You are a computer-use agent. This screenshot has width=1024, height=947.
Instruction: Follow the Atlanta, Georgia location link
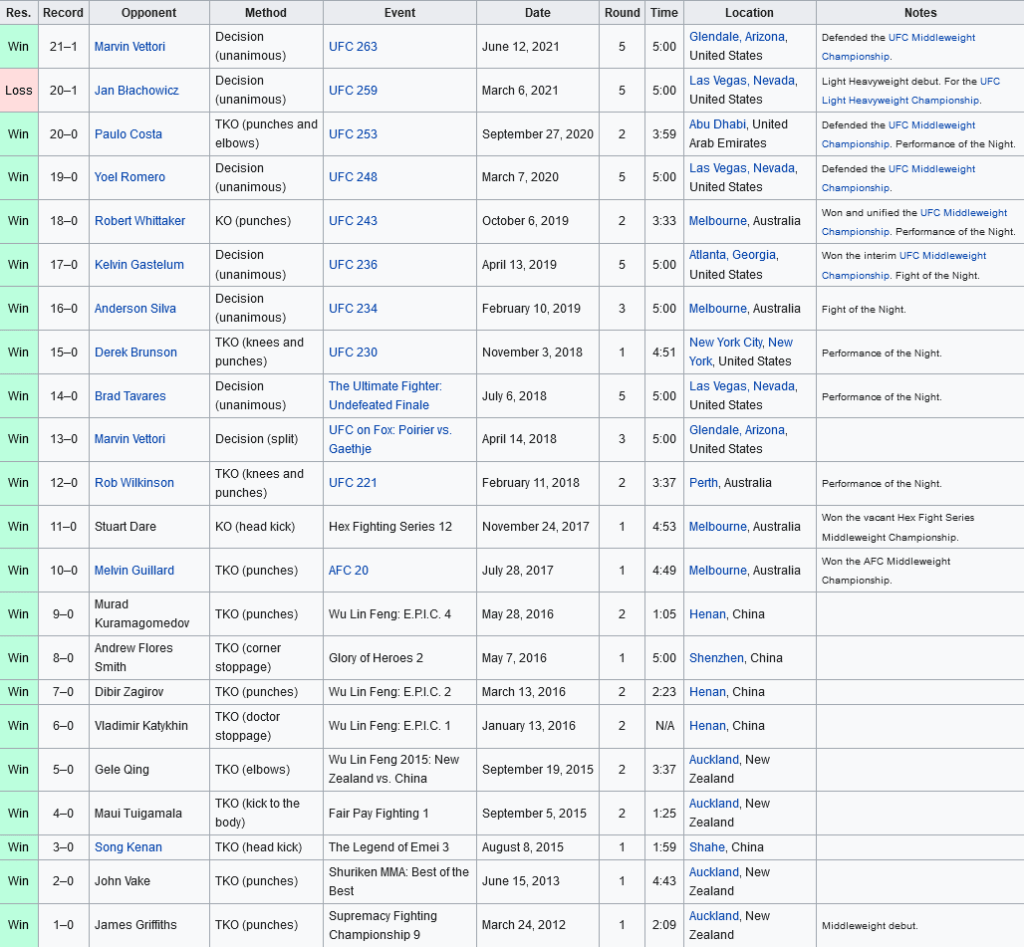[732, 255]
